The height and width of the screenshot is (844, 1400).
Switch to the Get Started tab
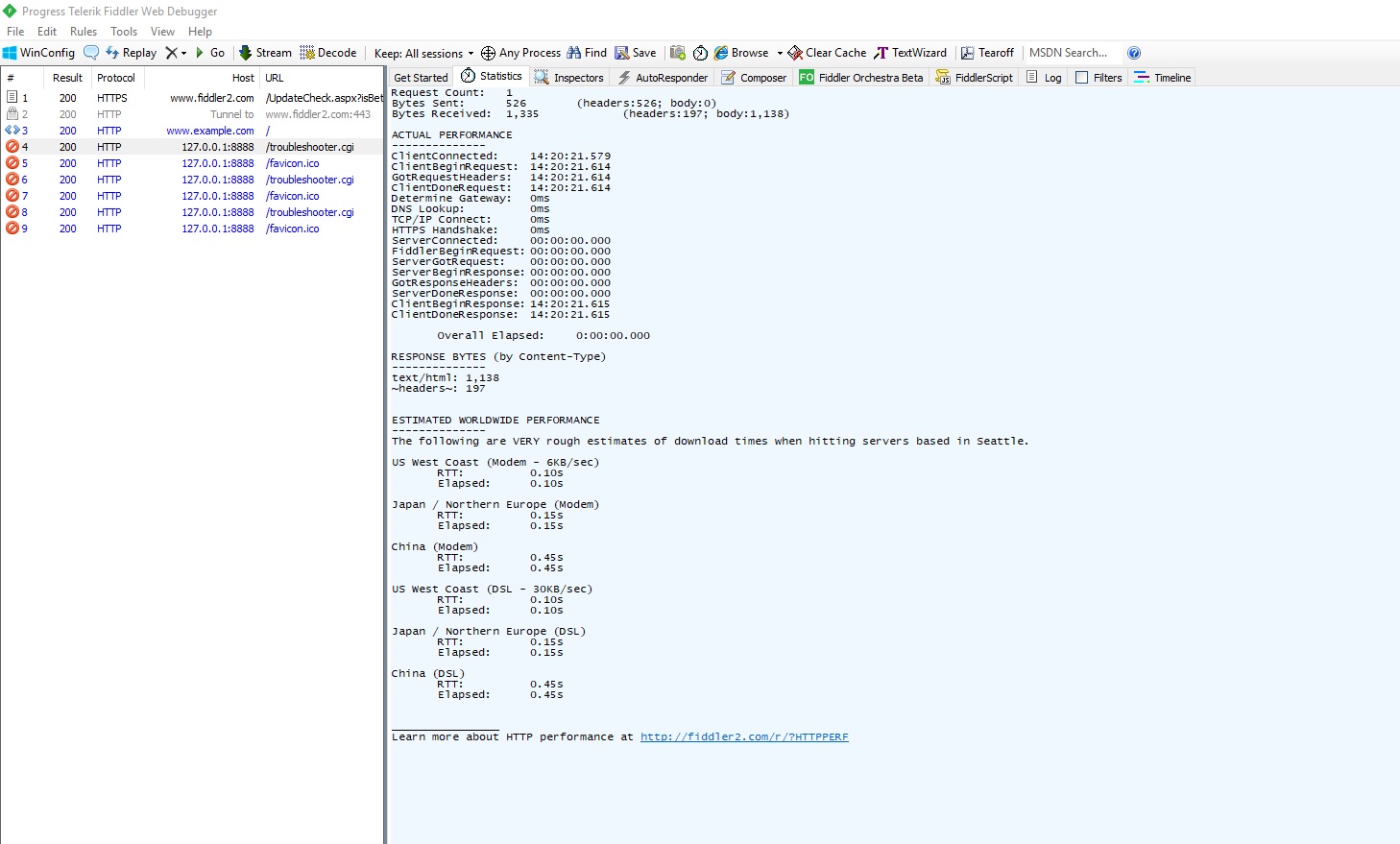click(x=421, y=78)
